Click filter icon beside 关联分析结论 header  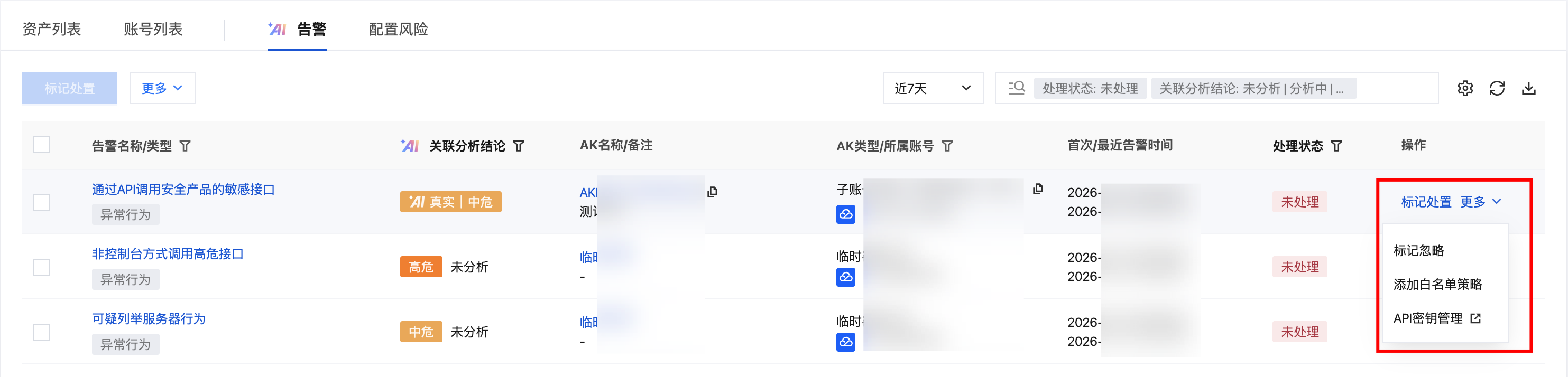(519, 146)
